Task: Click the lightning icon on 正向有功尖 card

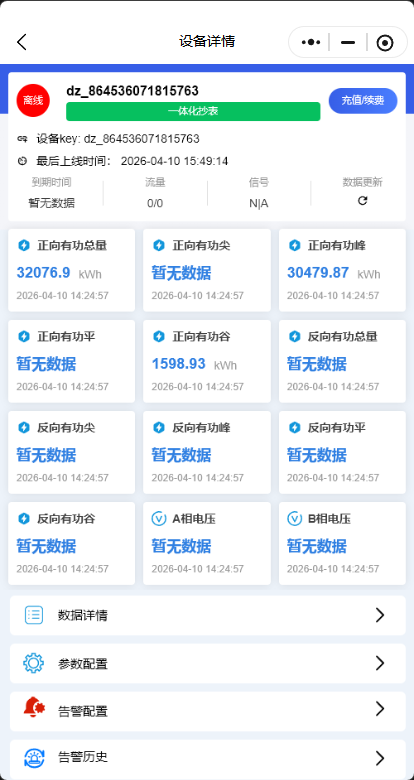Action: point(158,245)
